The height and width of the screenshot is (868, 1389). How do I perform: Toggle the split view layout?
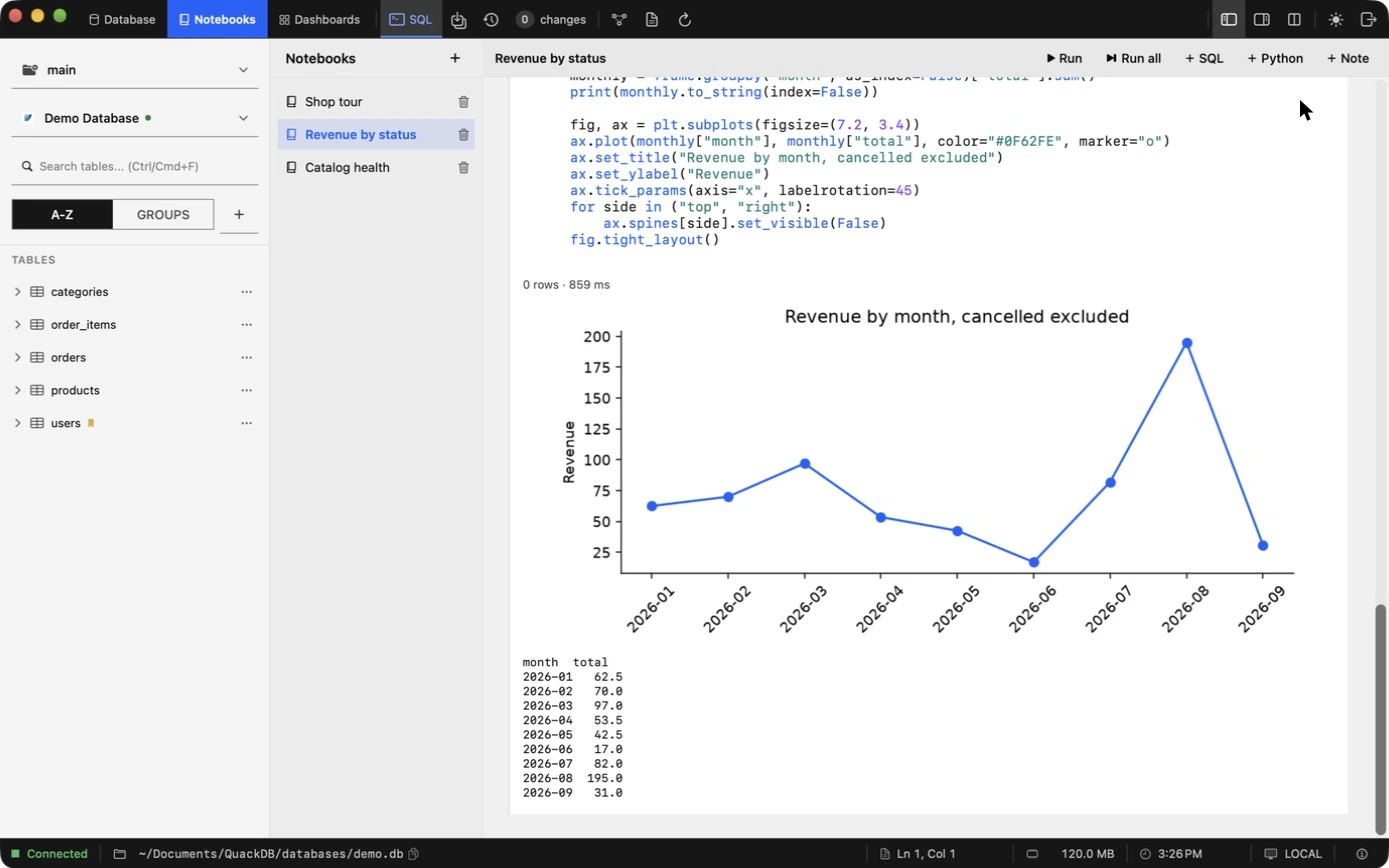(1294, 19)
